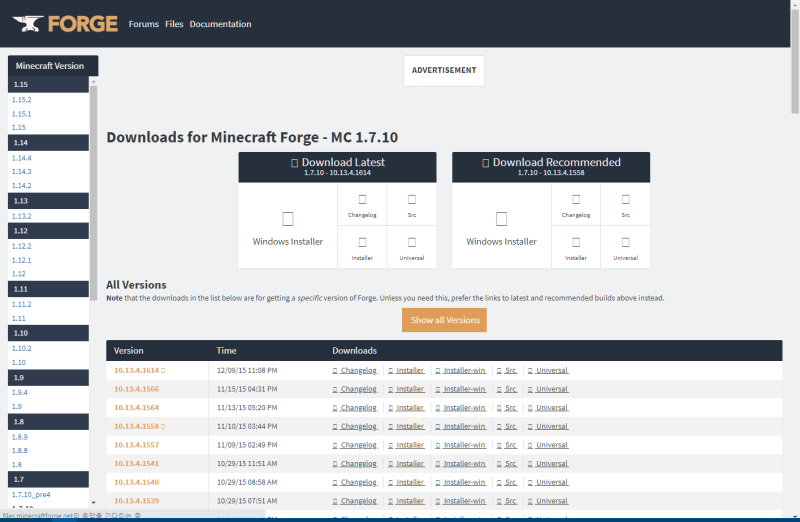Select Minecraft version 1.12.2

[x=21, y=246]
